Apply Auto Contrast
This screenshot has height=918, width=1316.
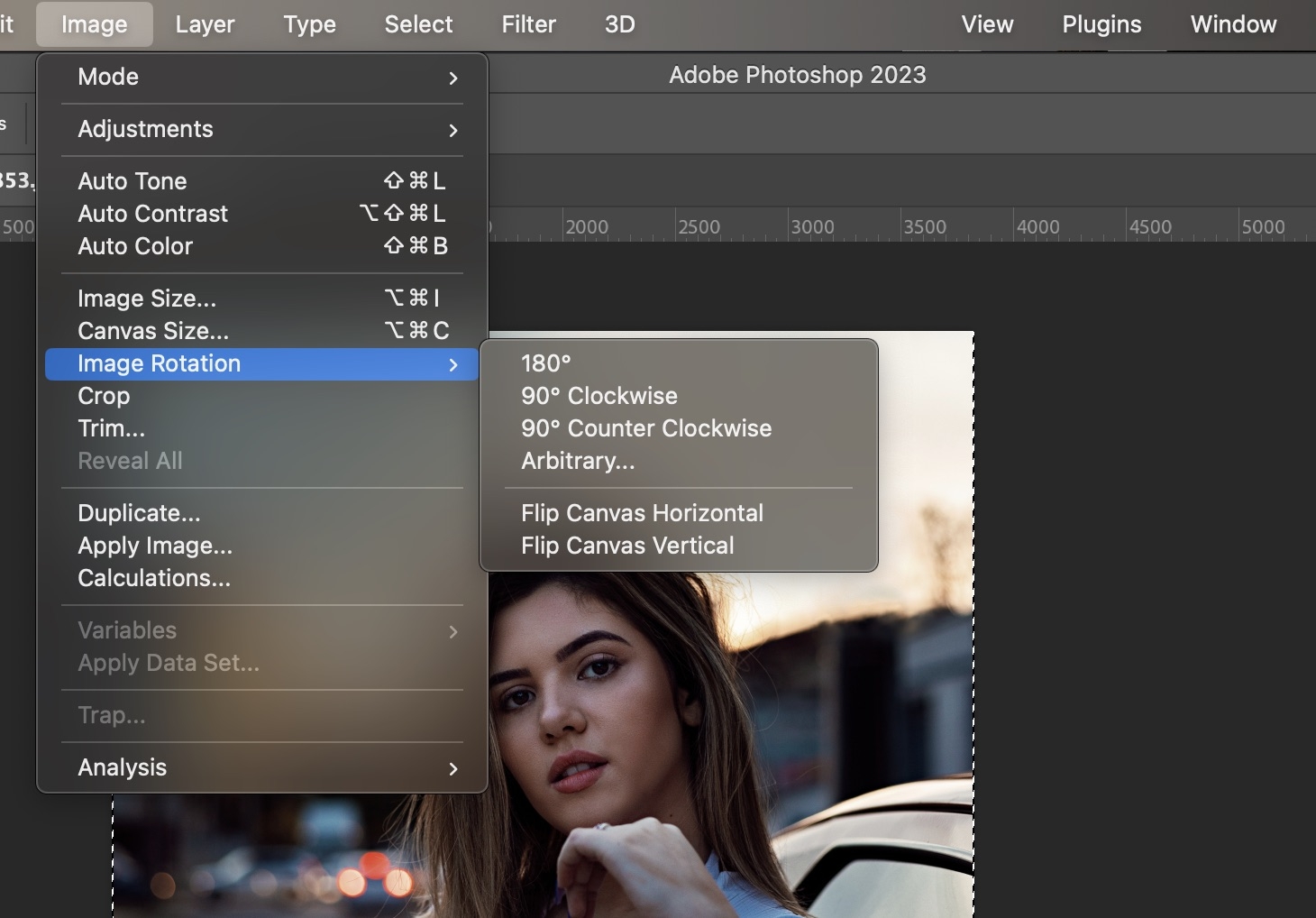click(152, 214)
